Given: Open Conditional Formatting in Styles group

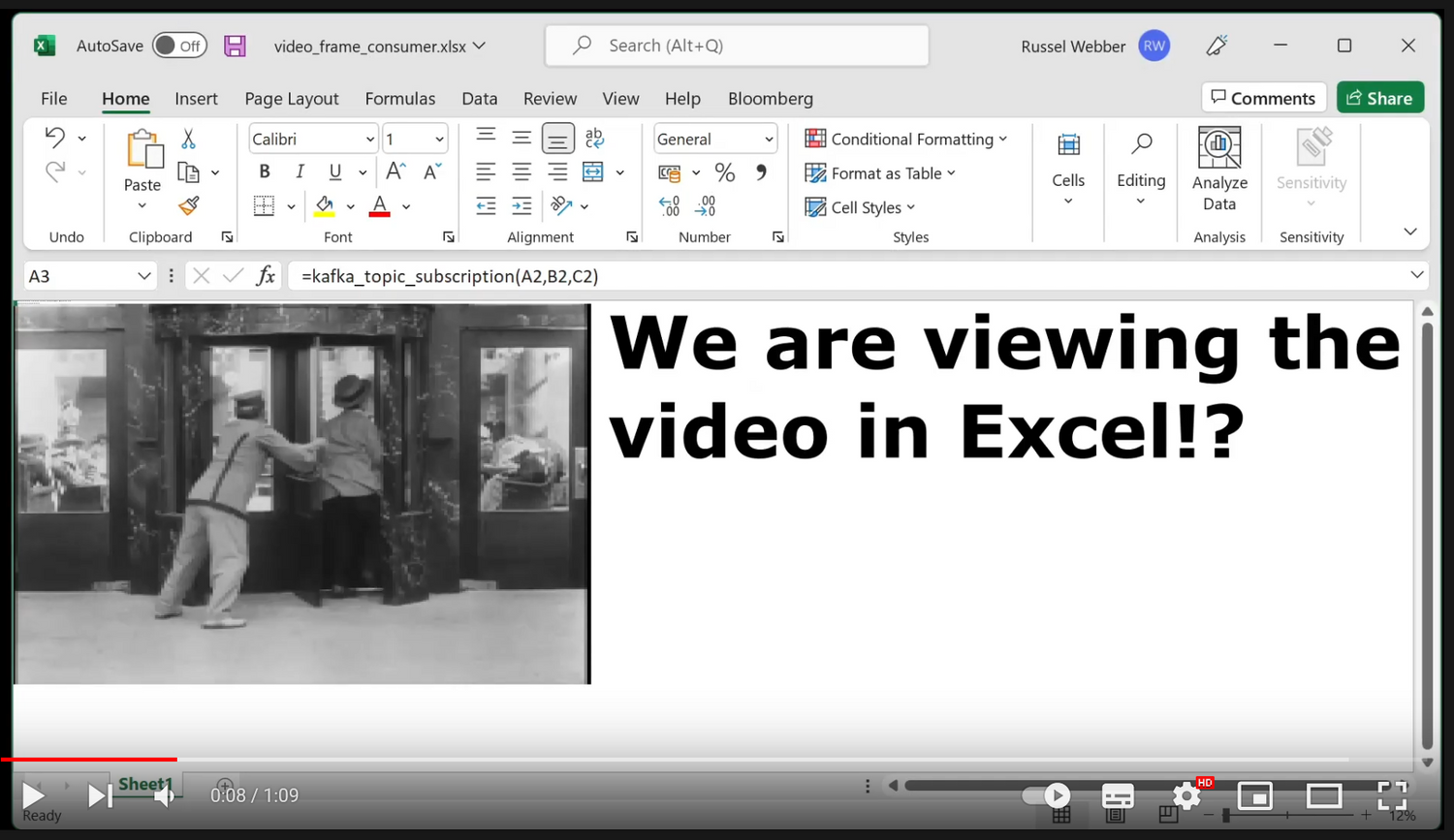Looking at the screenshot, I should (x=906, y=139).
